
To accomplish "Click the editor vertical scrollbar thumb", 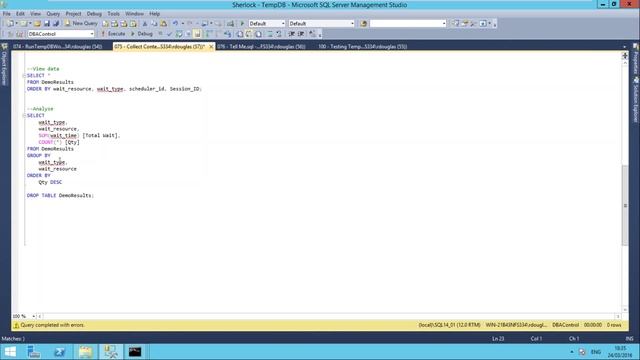I will (x=624, y=205).
